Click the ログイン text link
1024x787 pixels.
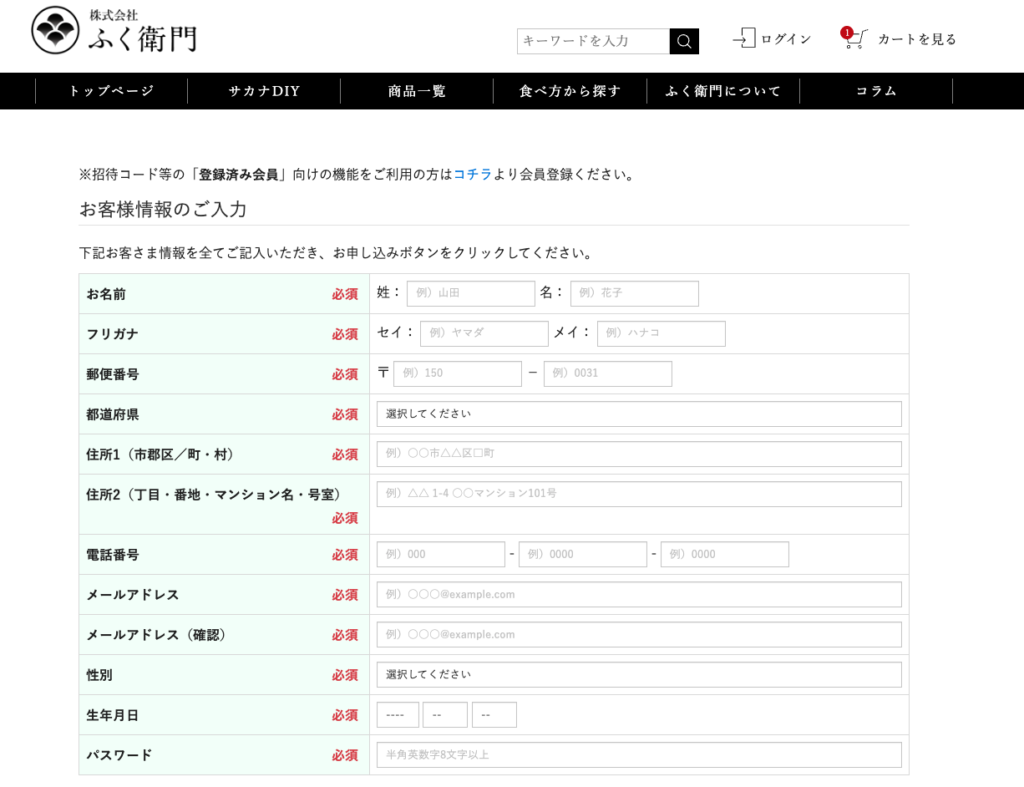point(786,39)
